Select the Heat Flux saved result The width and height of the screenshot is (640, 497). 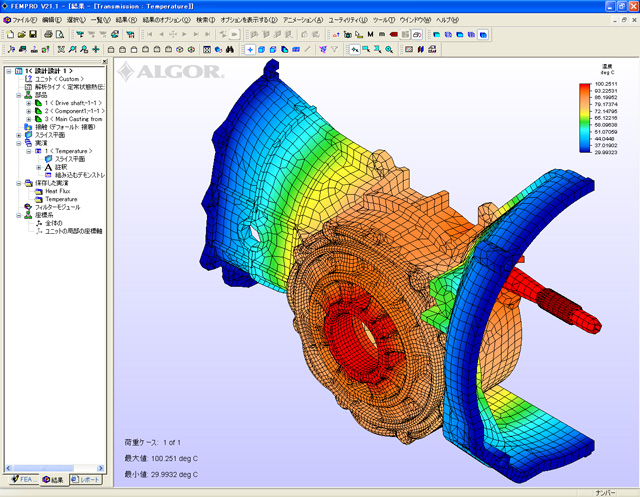click(58, 191)
